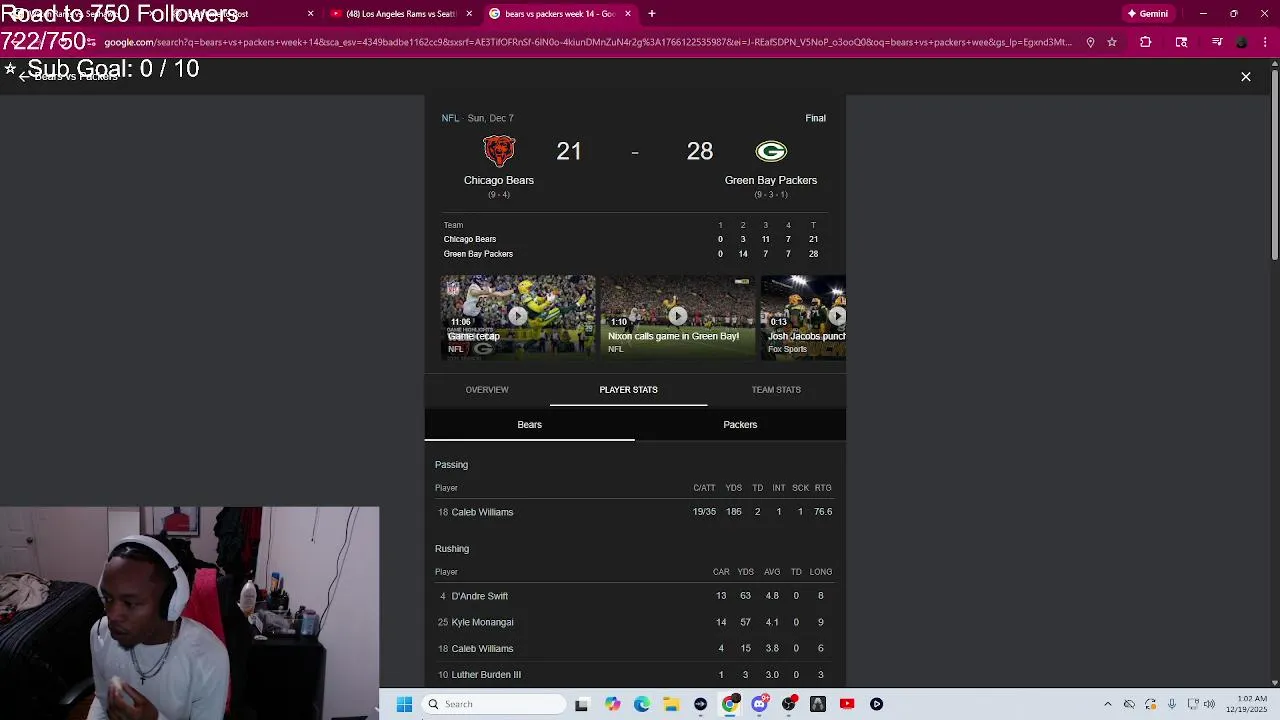Switch to the Los Angeles Rams YouTube tab
The image size is (1280, 720).
click(400, 14)
